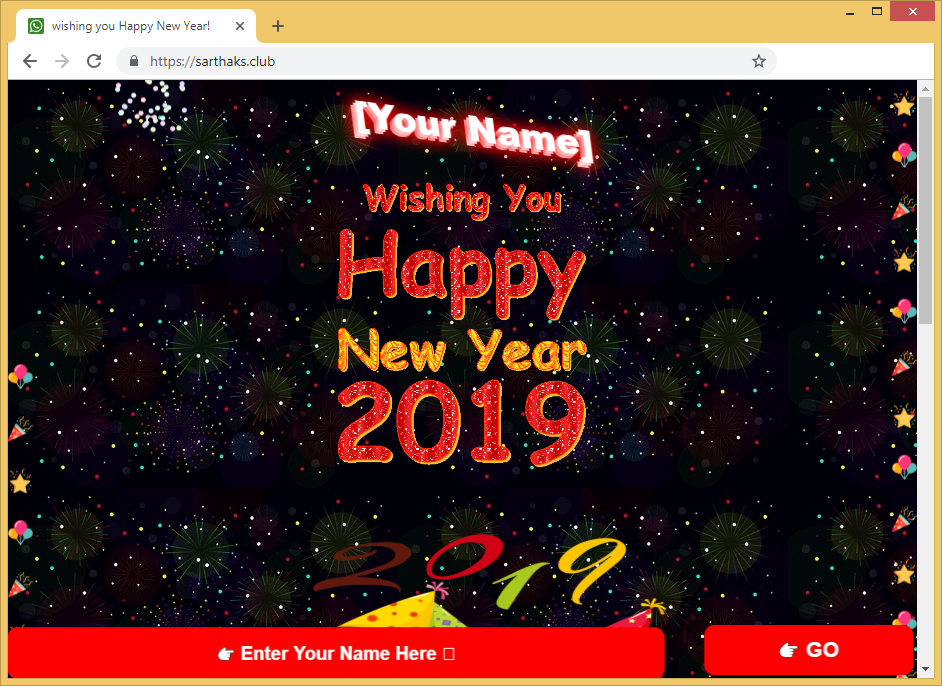The image size is (942, 686).
Task: Close the 'wishing you Happy New Year!' tab
Action: point(240,26)
